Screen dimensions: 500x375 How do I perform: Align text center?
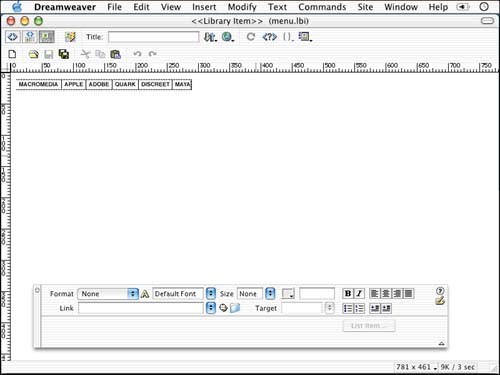coord(386,294)
